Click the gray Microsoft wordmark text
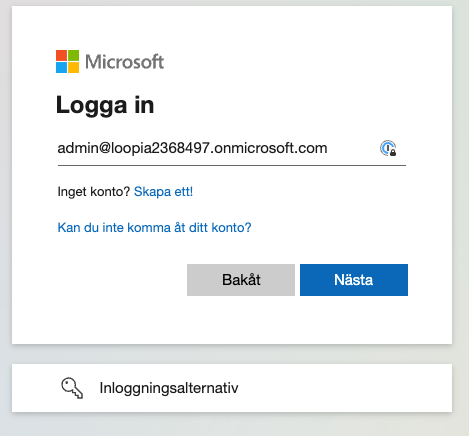Viewport: 469px width, 436px height. (x=125, y=62)
